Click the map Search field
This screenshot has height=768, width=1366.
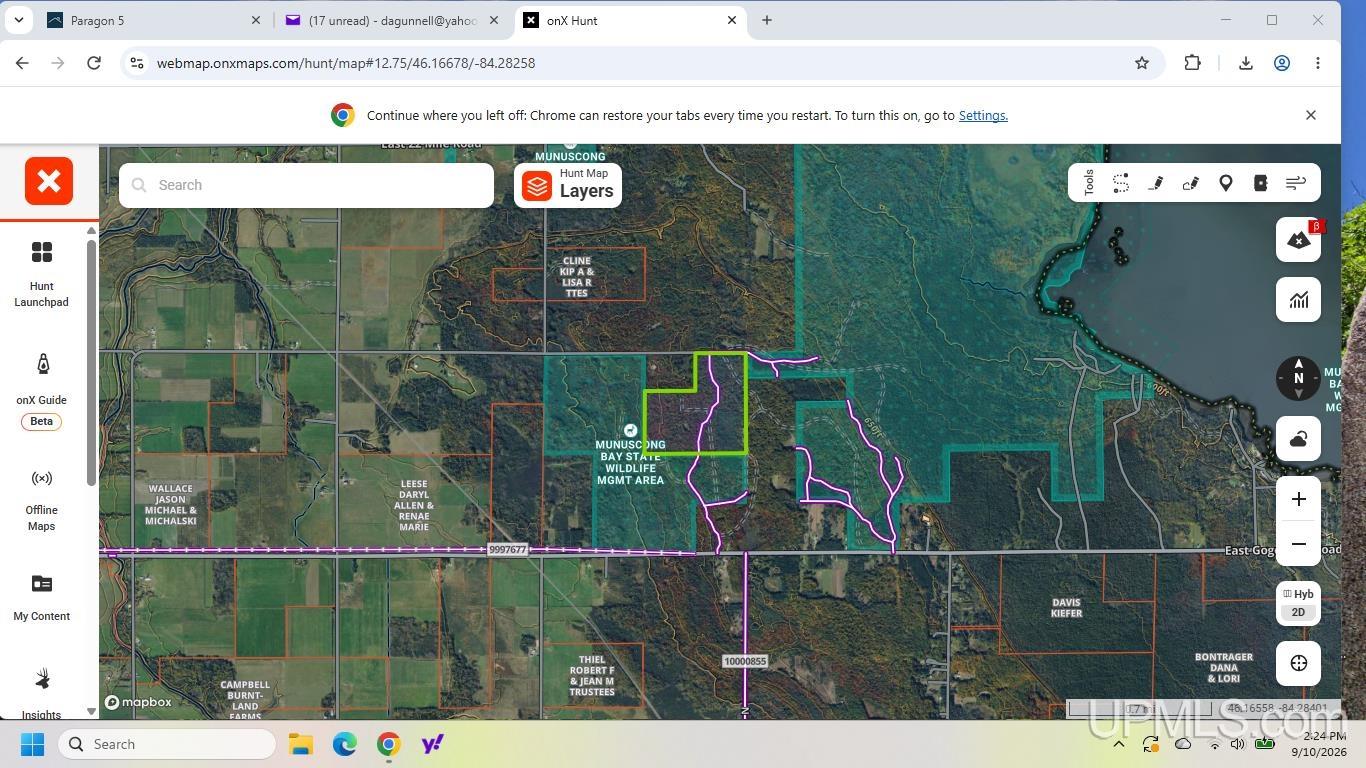pyautogui.click(x=306, y=185)
